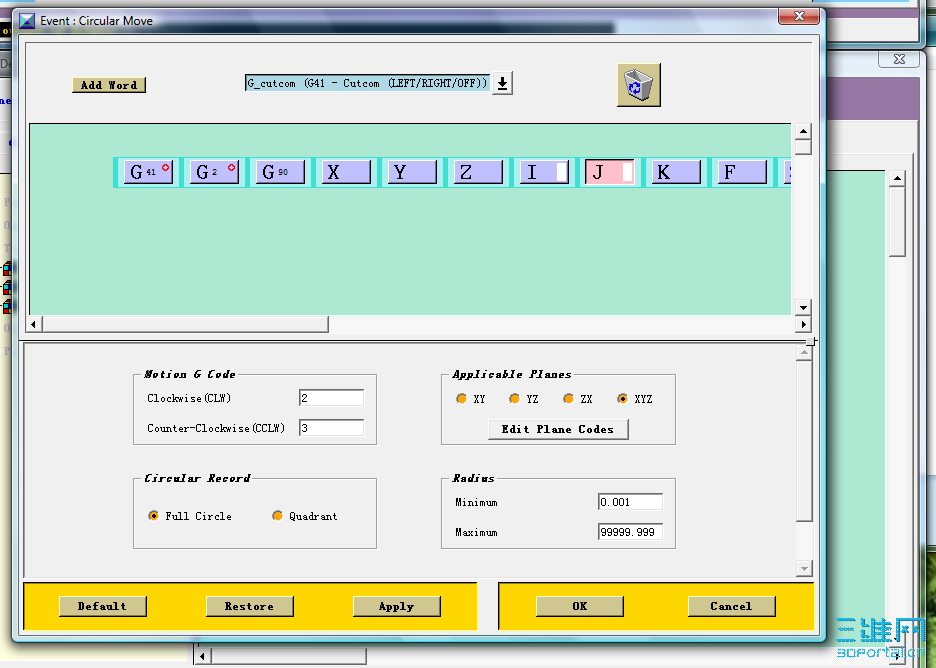Choose the XY applicable plane
This screenshot has width=936, height=668.
coord(461,398)
